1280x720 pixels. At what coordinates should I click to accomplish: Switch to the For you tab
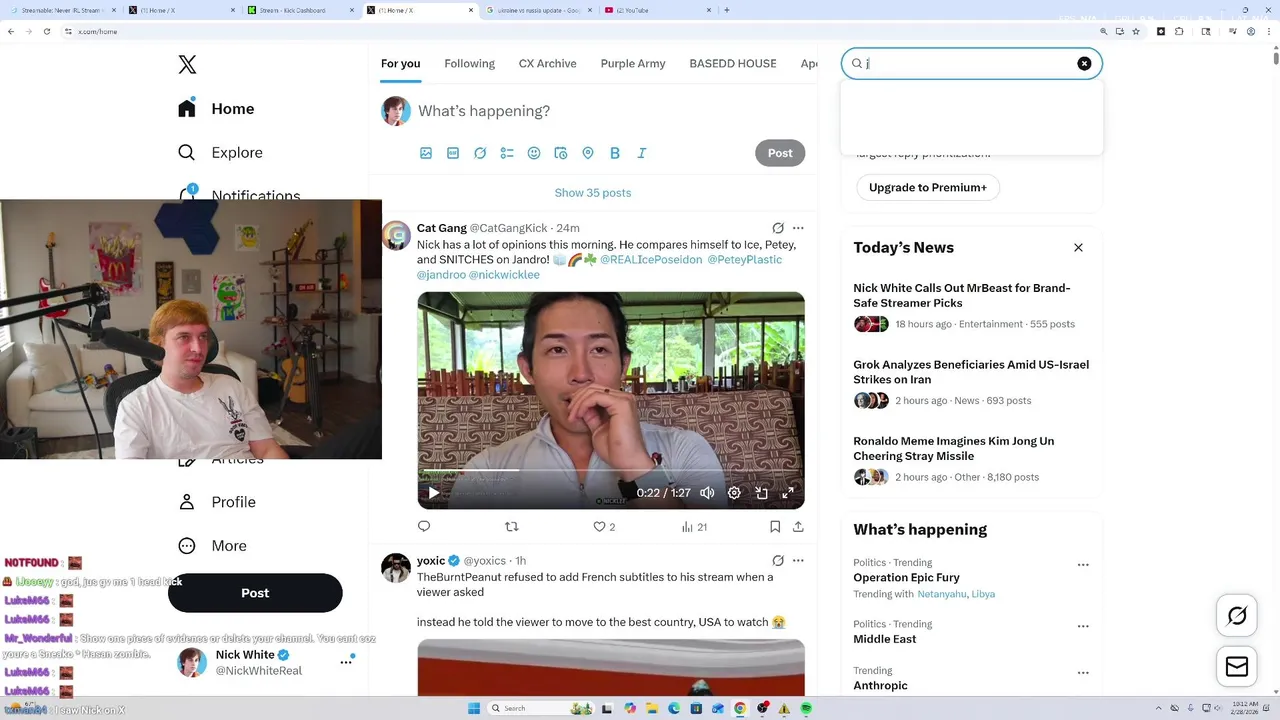400,63
